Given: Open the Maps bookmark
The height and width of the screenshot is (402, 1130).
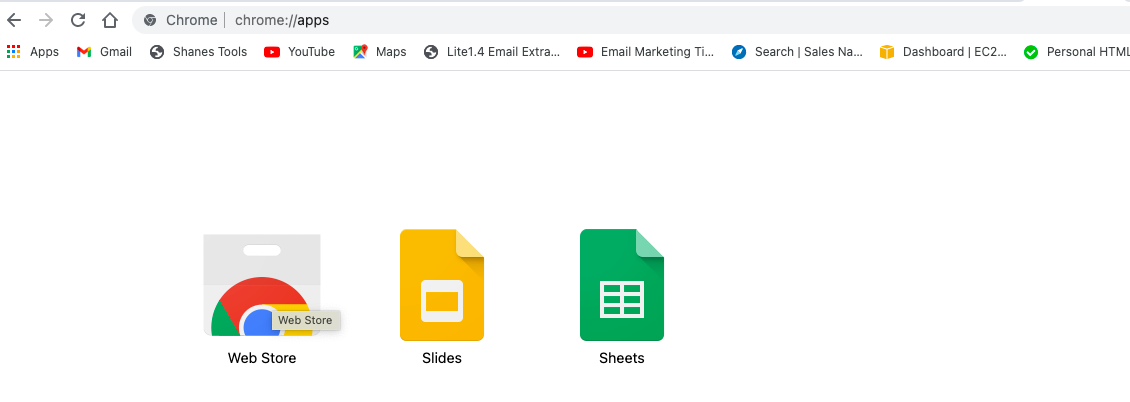Looking at the screenshot, I should pos(380,52).
